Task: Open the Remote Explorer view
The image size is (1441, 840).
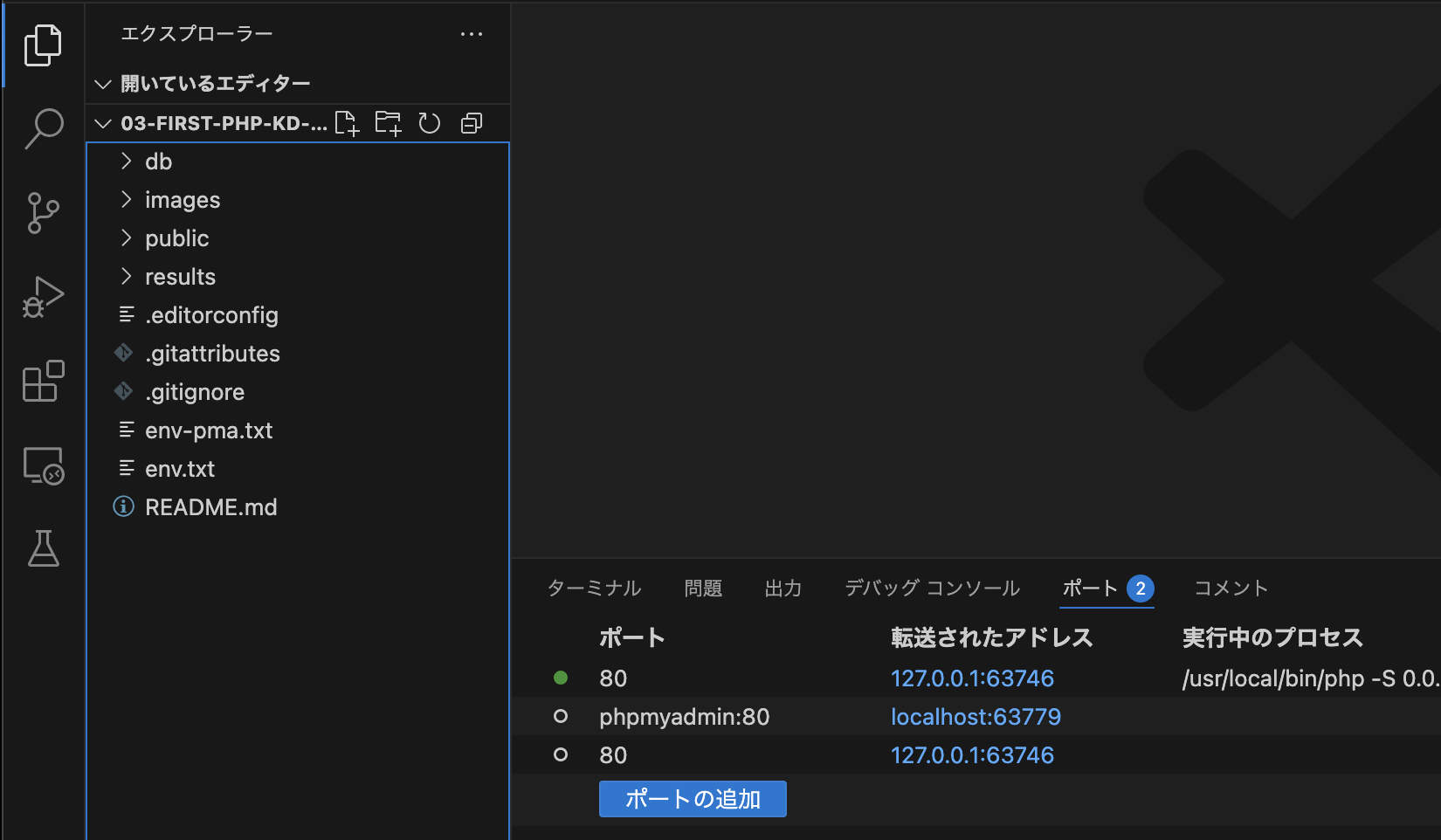Action: pyautogui.click(x=43, y=465)
